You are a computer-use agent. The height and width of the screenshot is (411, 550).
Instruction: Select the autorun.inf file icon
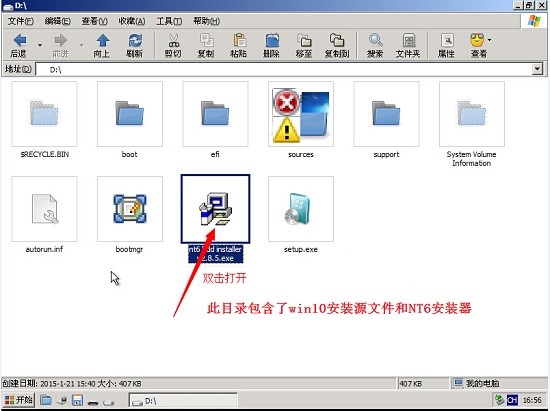click(44, 209)
